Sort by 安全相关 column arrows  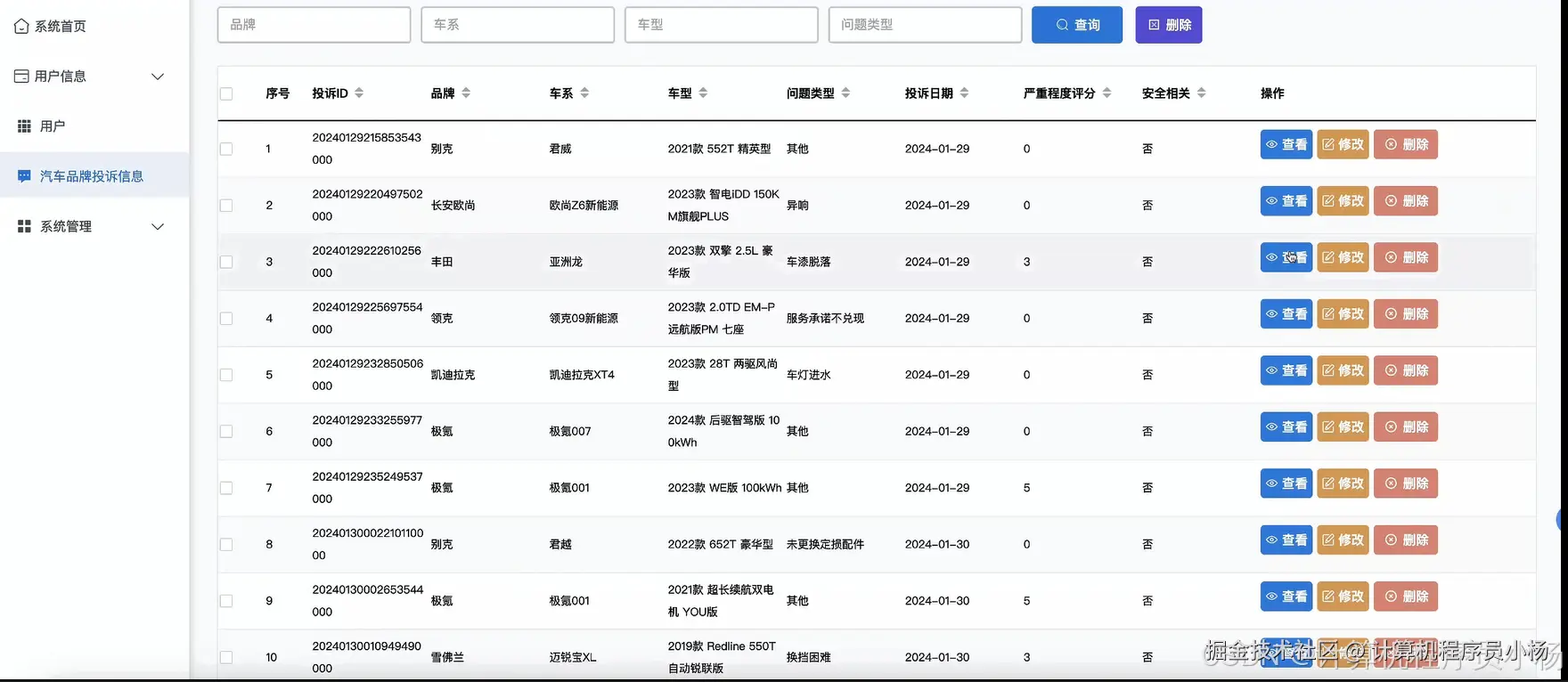click(1201, 93)
